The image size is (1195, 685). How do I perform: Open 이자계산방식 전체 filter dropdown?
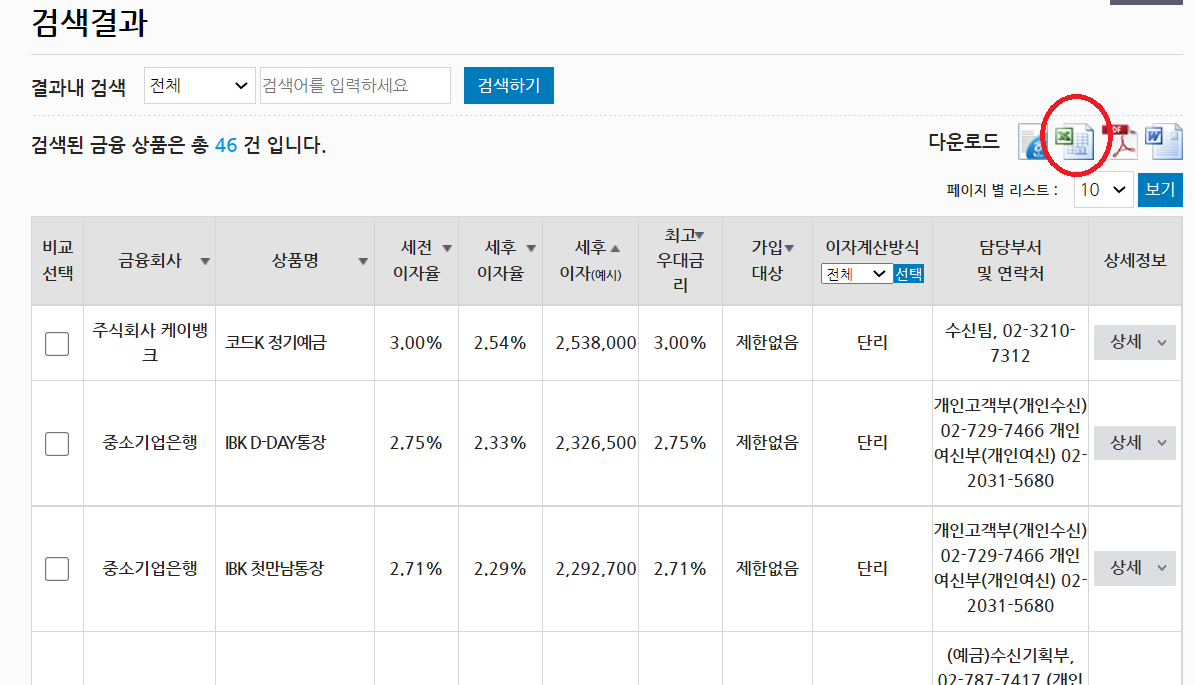pos(857,274)
